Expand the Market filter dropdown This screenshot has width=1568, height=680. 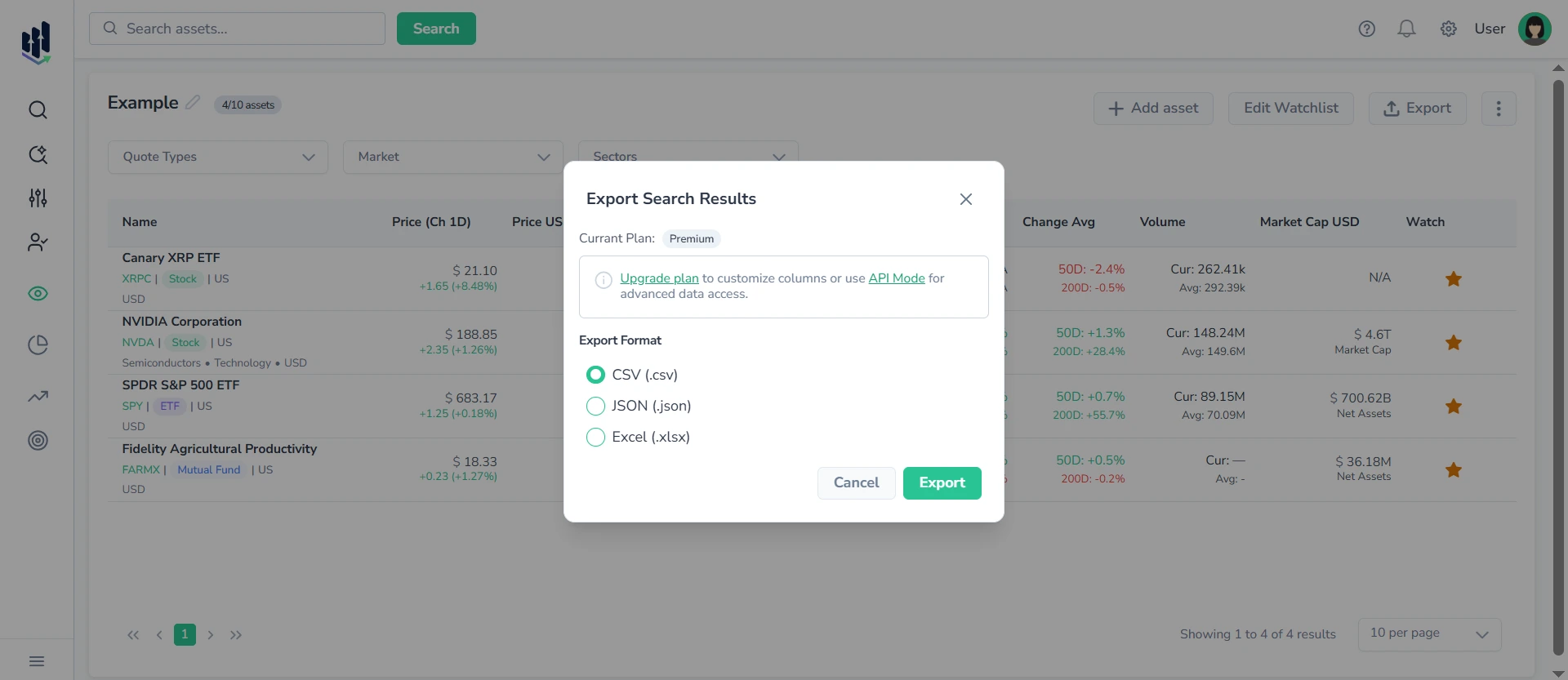(452, 157)
